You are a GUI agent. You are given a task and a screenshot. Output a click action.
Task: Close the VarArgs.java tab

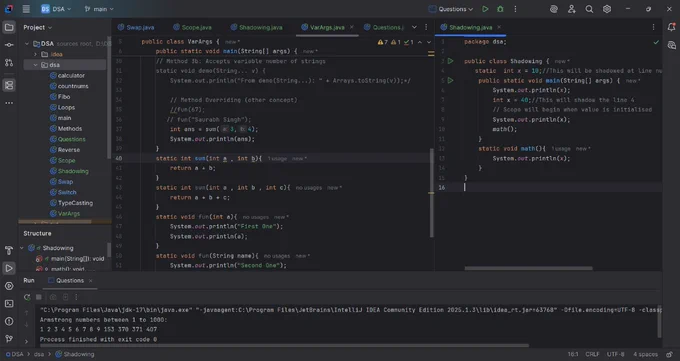[351, 27]
